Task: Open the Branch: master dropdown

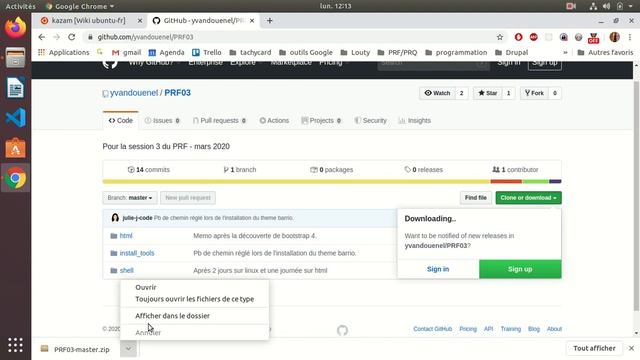Action: (130, 198)
